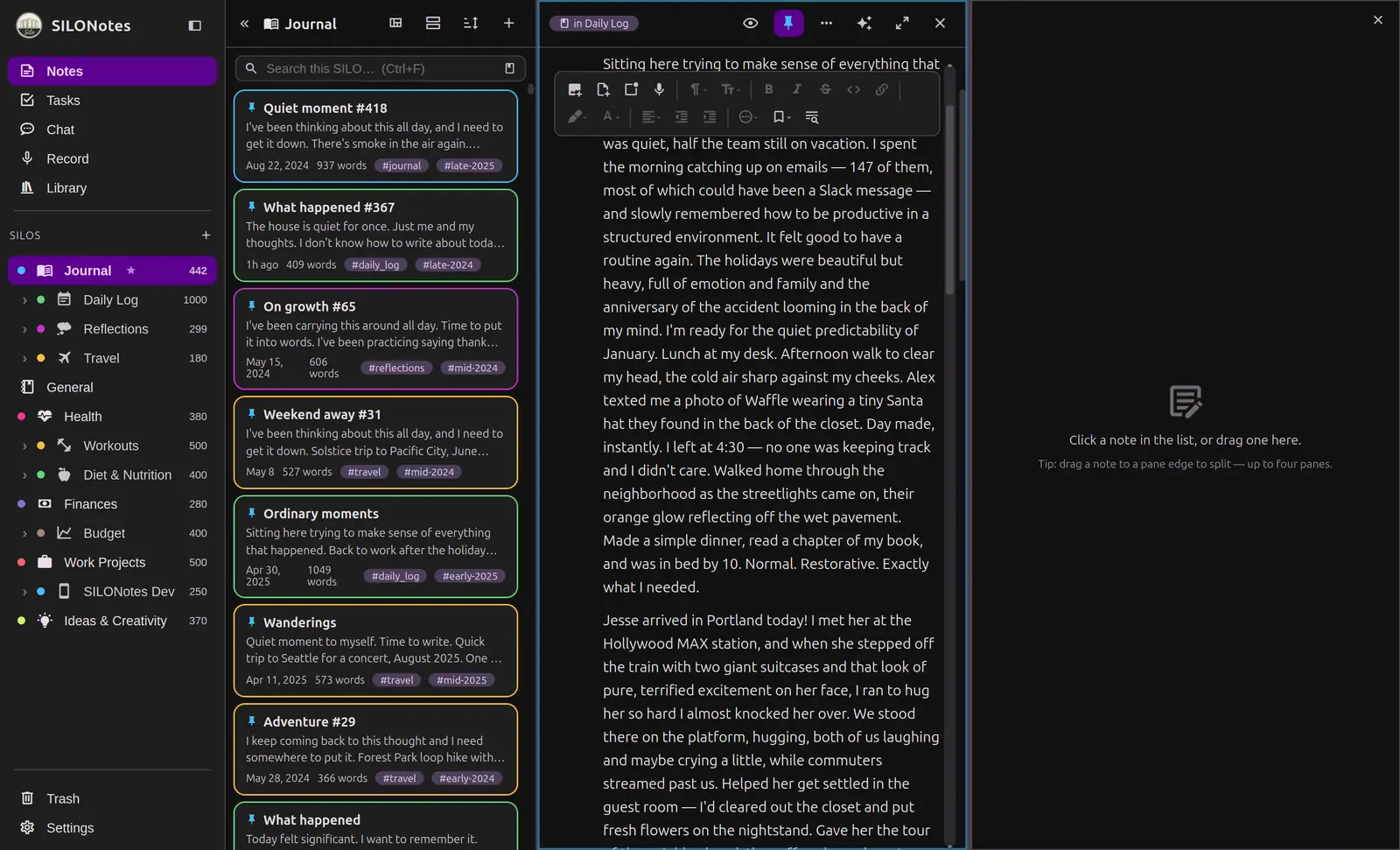Click the 'in Daily Log' silo chip

[x=594, y=24]
